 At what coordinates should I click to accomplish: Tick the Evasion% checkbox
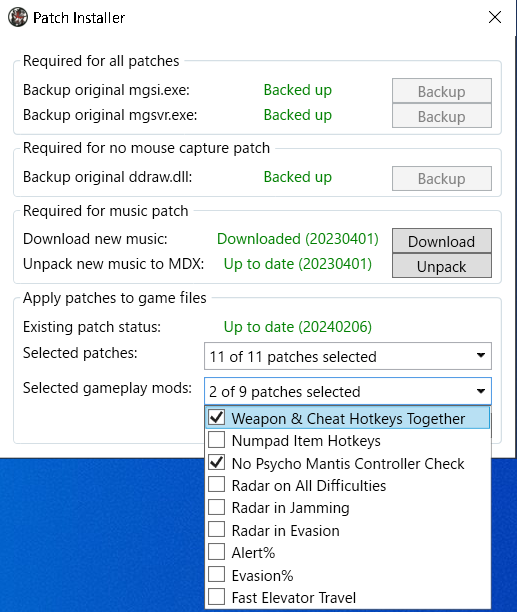(x=217, y=575)
